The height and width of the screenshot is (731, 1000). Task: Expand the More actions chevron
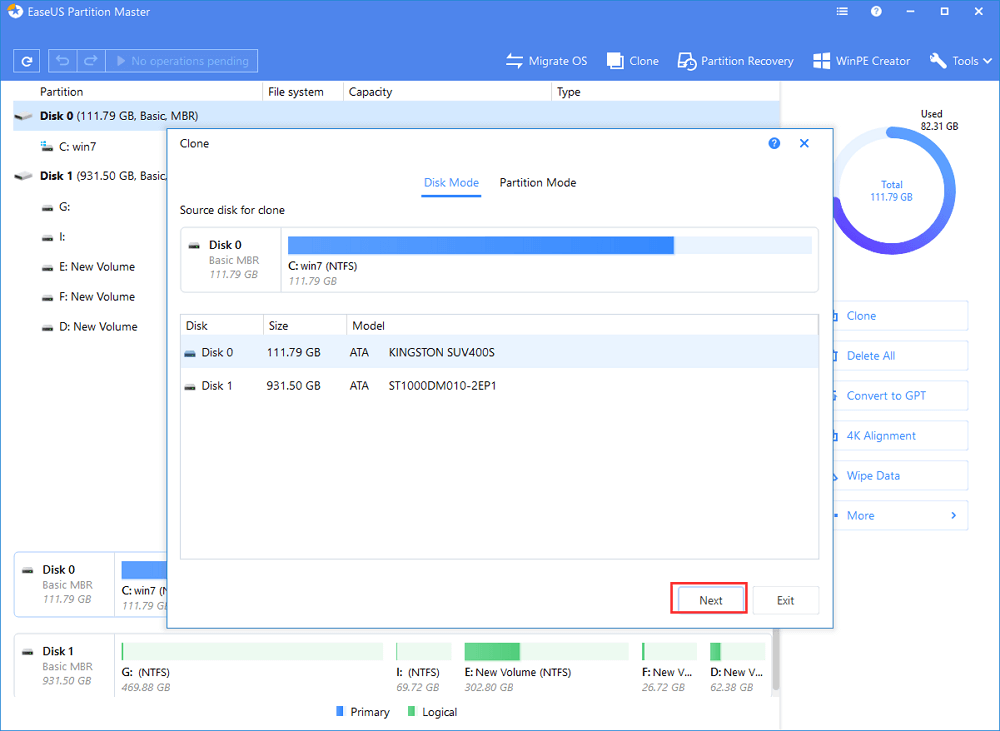[x=953, y=516]
